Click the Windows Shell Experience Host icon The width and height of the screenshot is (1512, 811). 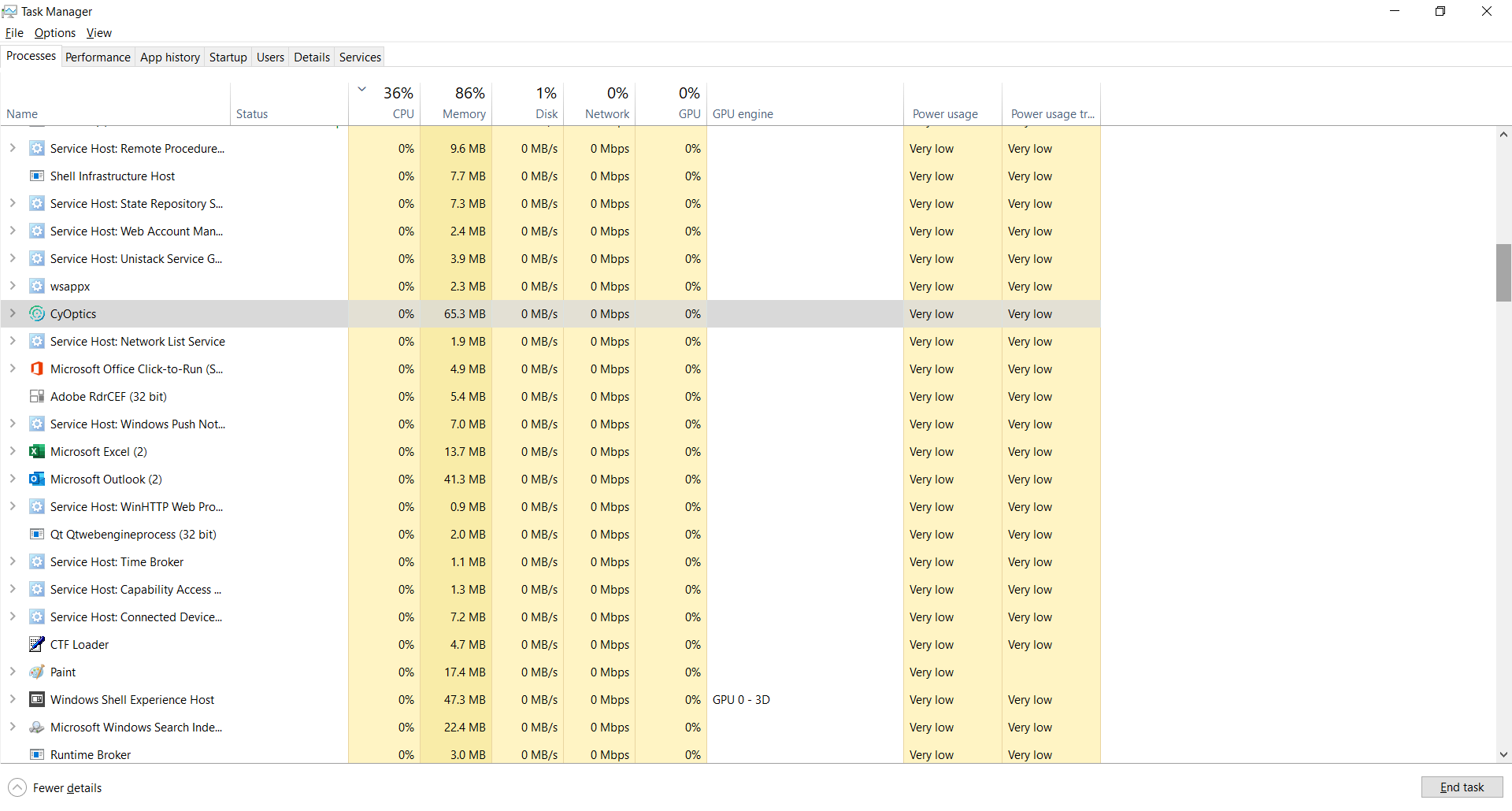coord(37,699)
